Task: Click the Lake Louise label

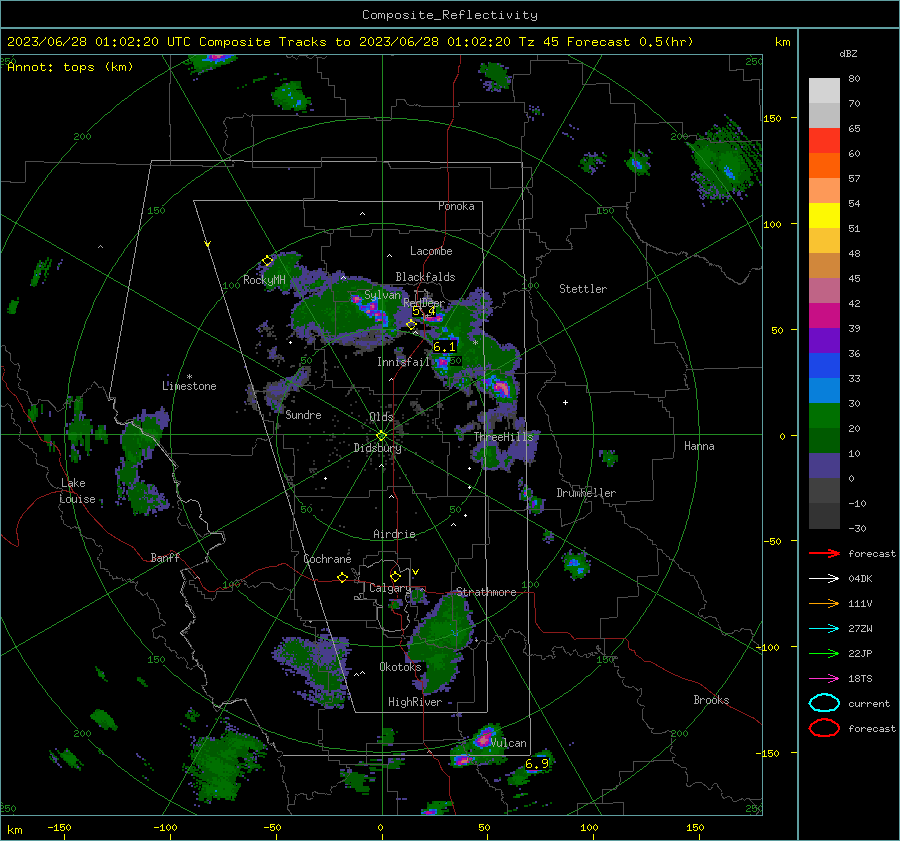Action: point(77,491)
